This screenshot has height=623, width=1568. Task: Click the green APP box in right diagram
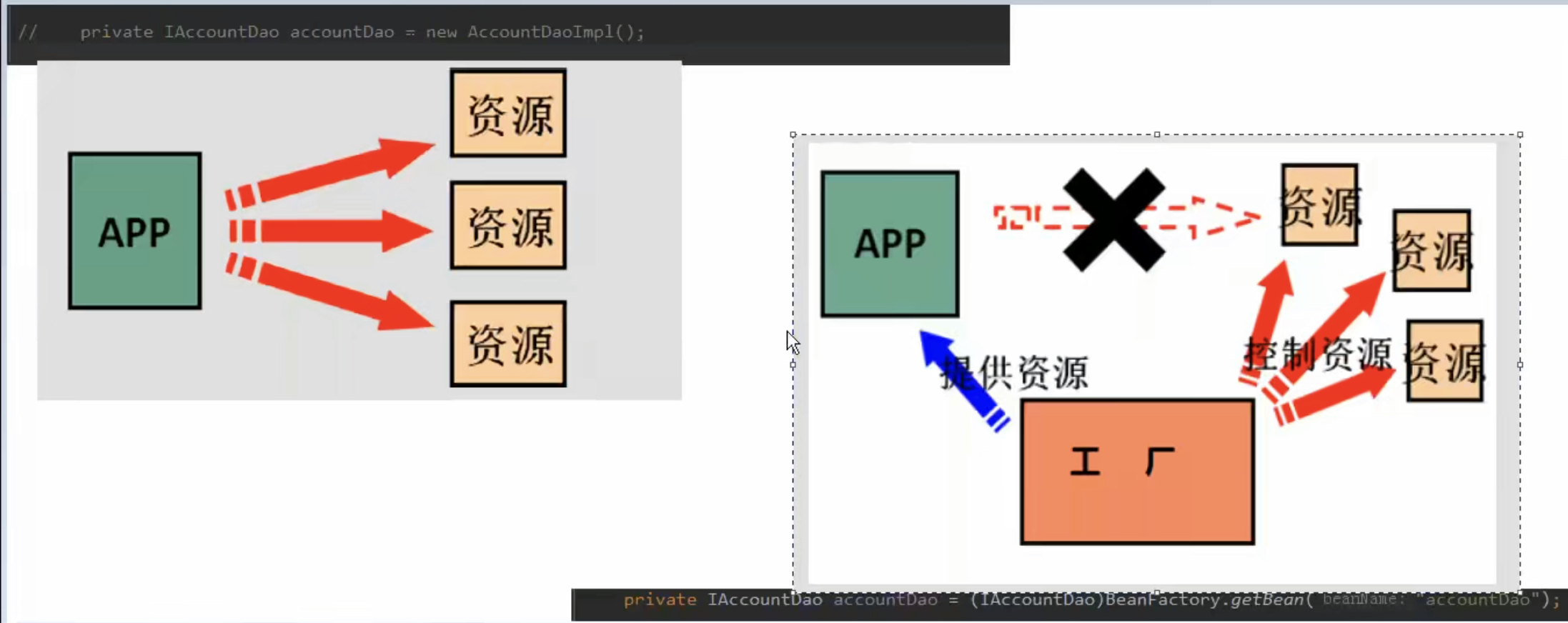click(890, 244)
